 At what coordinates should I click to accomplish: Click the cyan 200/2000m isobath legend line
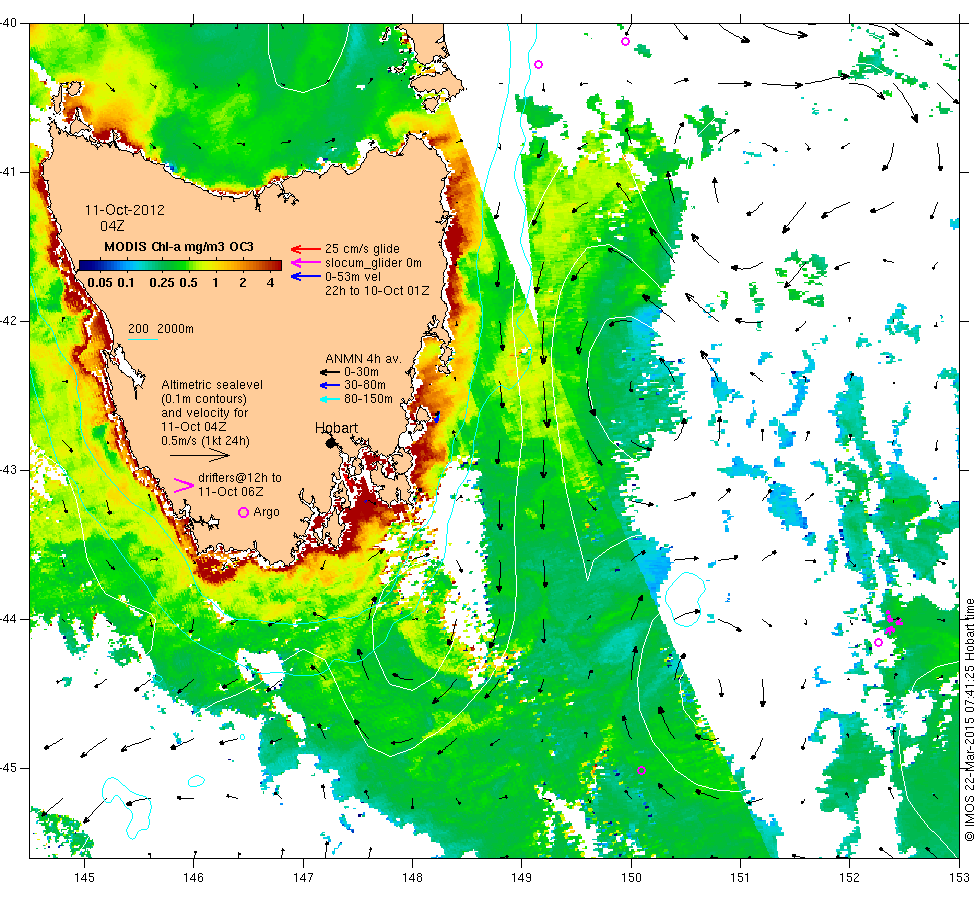[142, 340]
